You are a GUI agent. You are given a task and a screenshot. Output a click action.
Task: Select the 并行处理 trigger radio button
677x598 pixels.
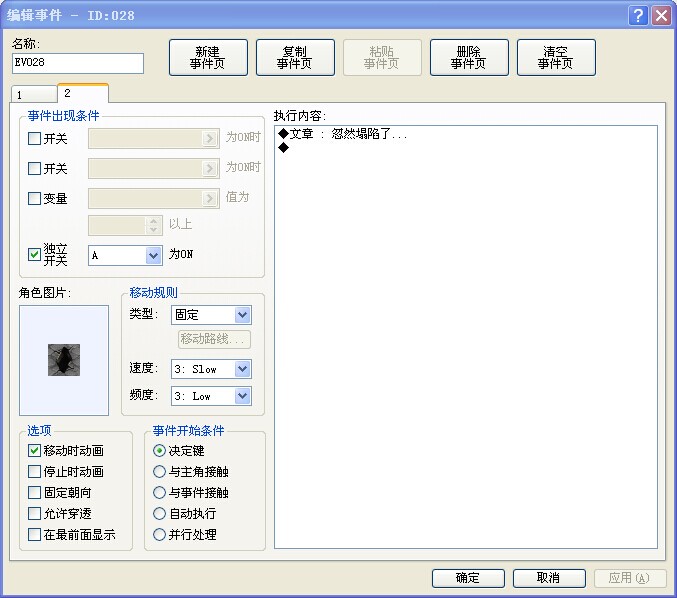(x=159, y=535)
